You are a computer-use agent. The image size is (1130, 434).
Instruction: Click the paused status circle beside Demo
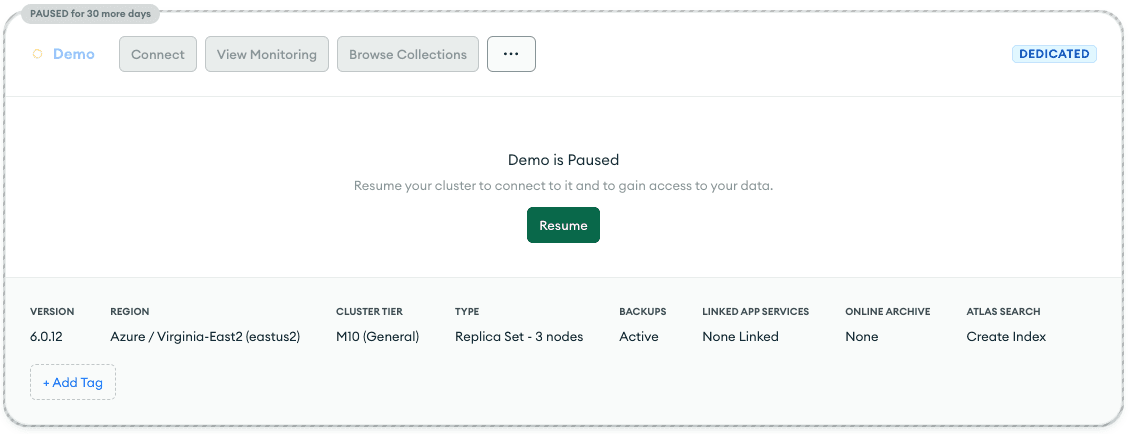[38, 54]
